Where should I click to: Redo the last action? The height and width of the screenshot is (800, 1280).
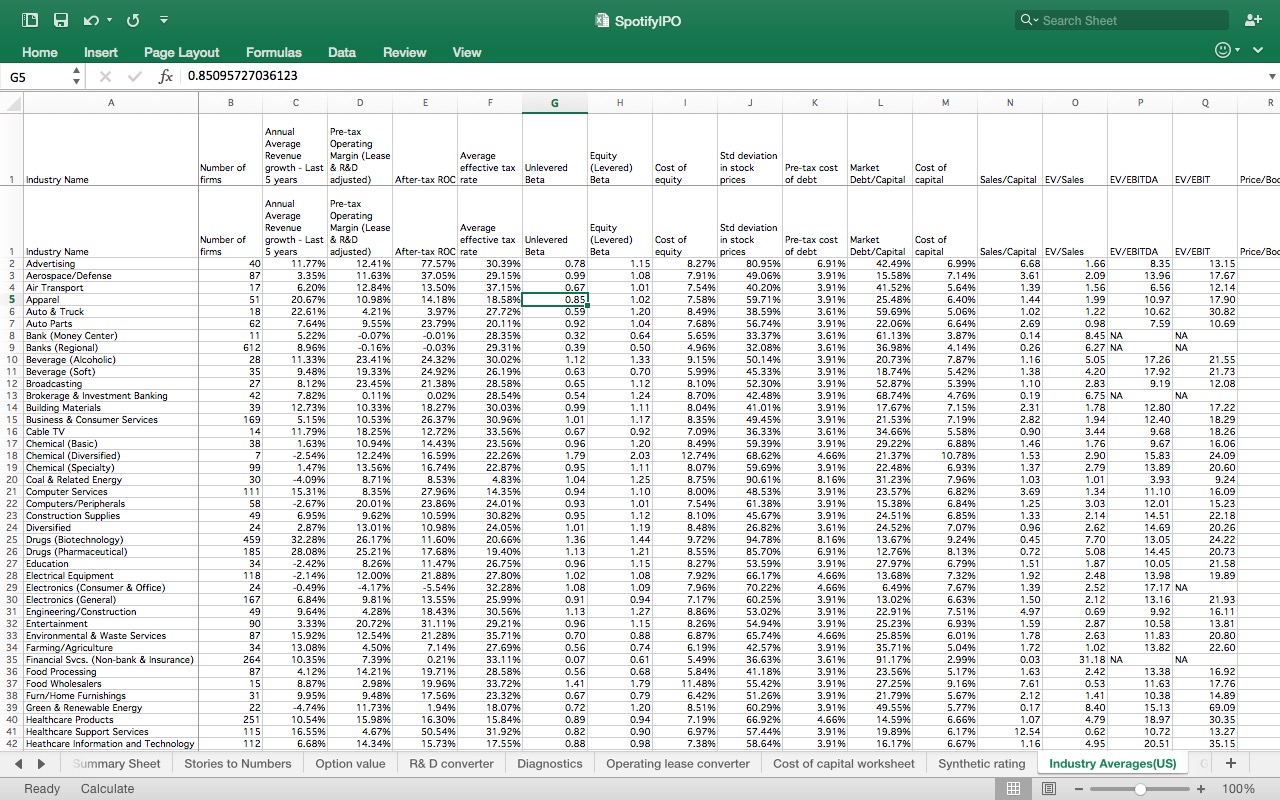(131, 19)
